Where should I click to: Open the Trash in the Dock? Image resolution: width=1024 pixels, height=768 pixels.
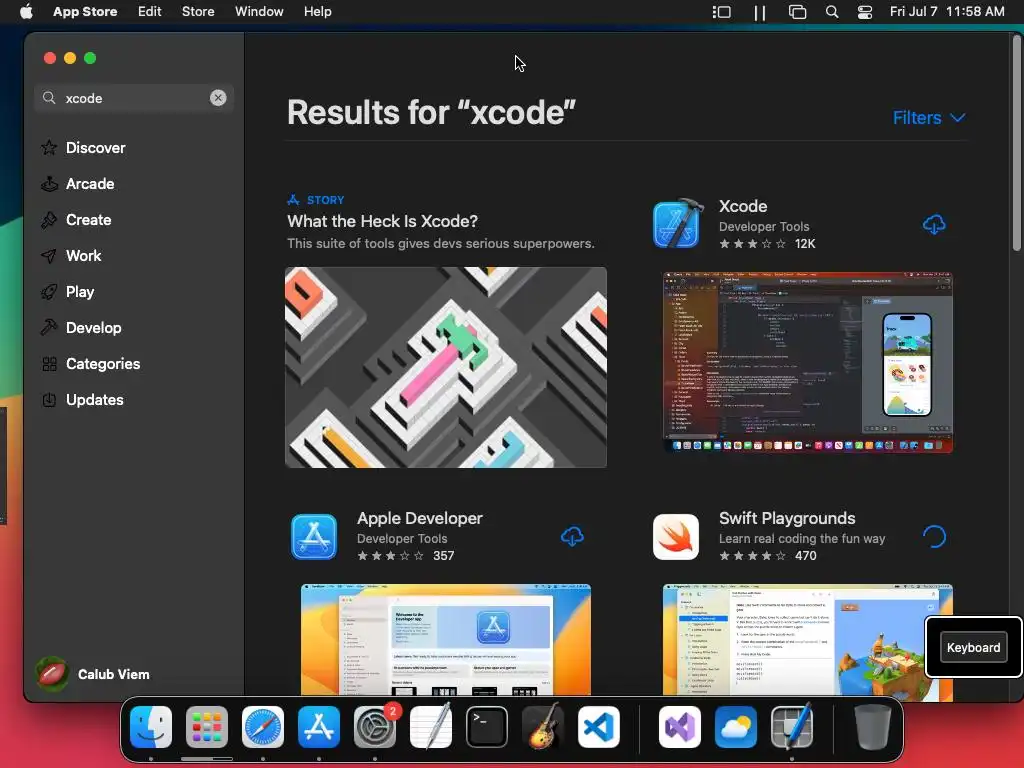coord(872,727)
